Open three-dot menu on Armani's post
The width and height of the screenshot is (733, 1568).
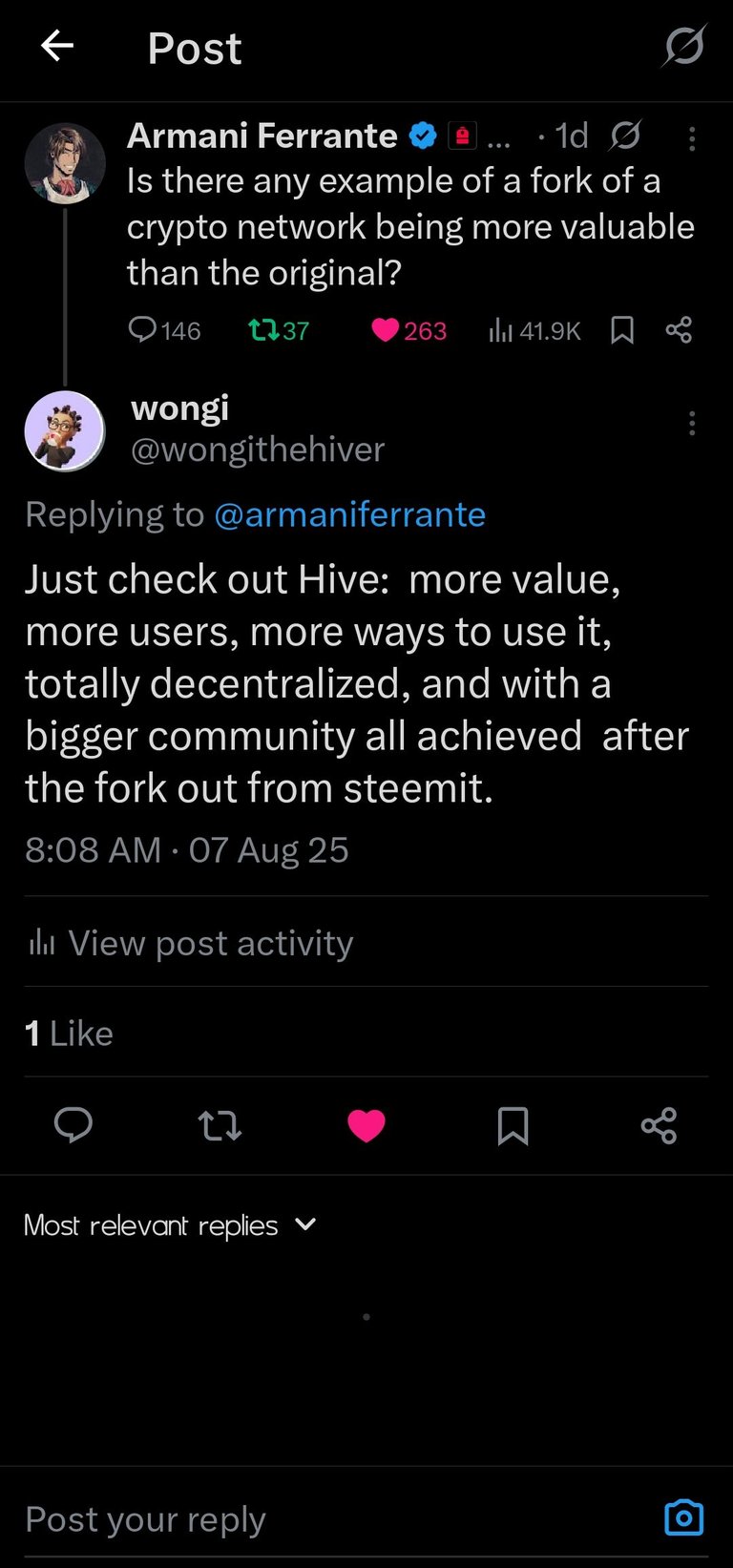692,139
